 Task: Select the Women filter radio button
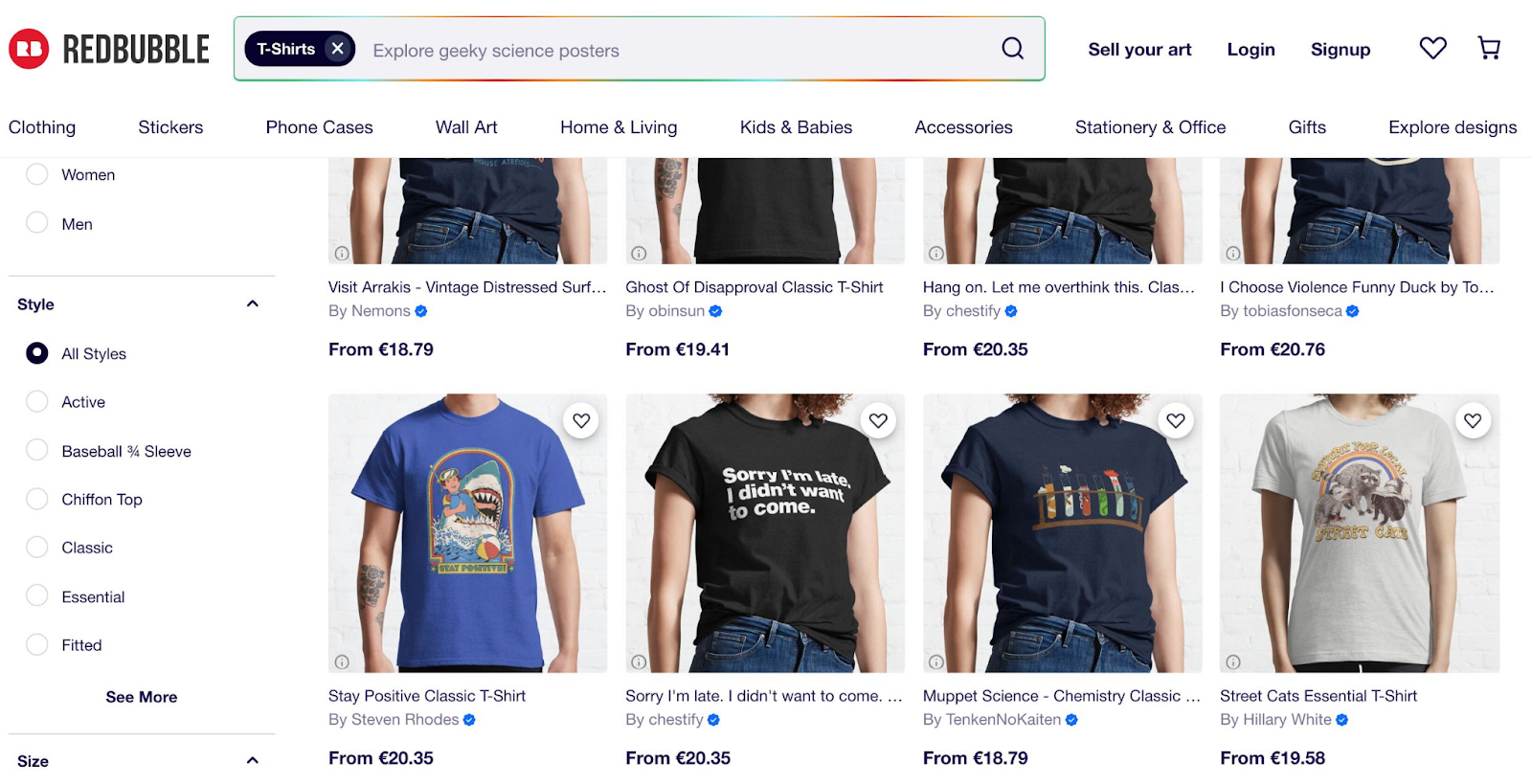36,174
